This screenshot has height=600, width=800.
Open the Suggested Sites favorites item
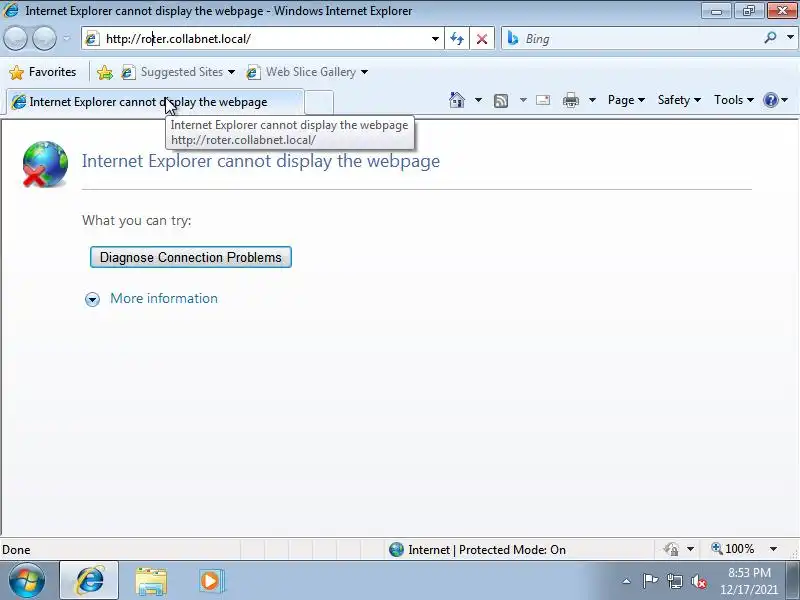point(178,72)
